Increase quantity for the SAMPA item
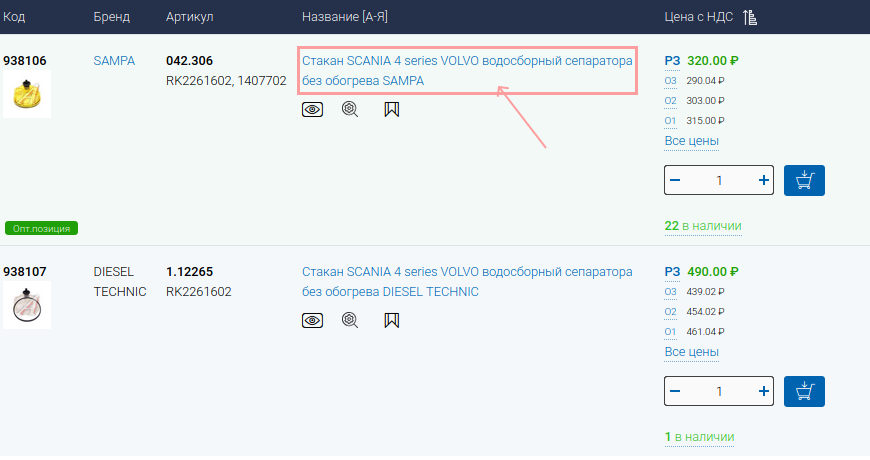This screenshot has height=460, width=870. (x=763, y=180)
